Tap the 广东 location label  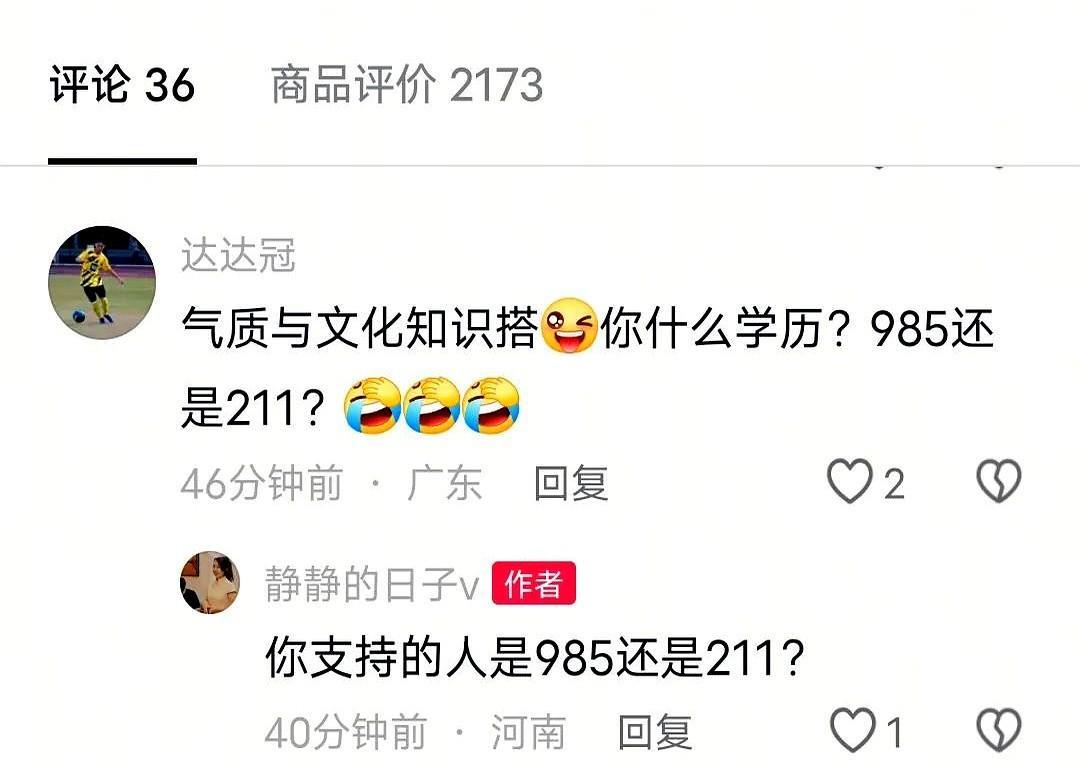(x=444, y=483)
